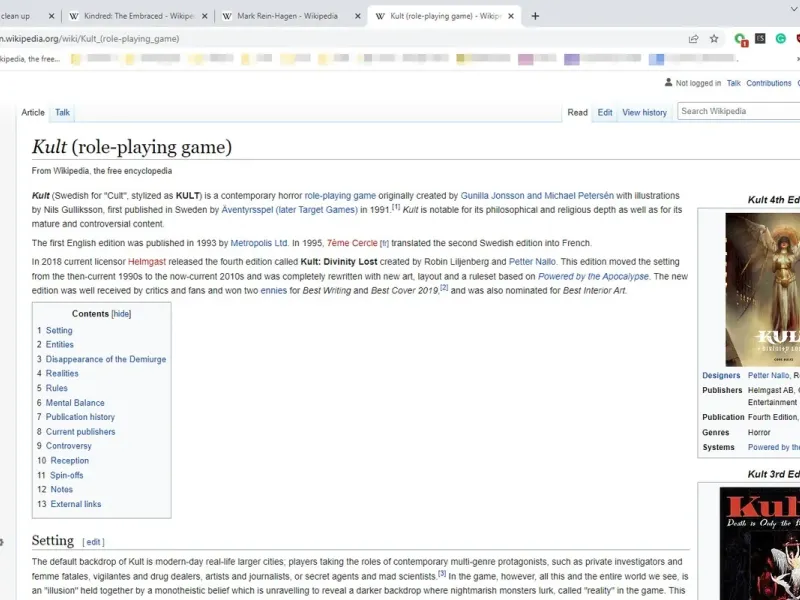Bookmark this page with the star icon
This screenshot has height=600, width=800.
(x=714, y=39)
